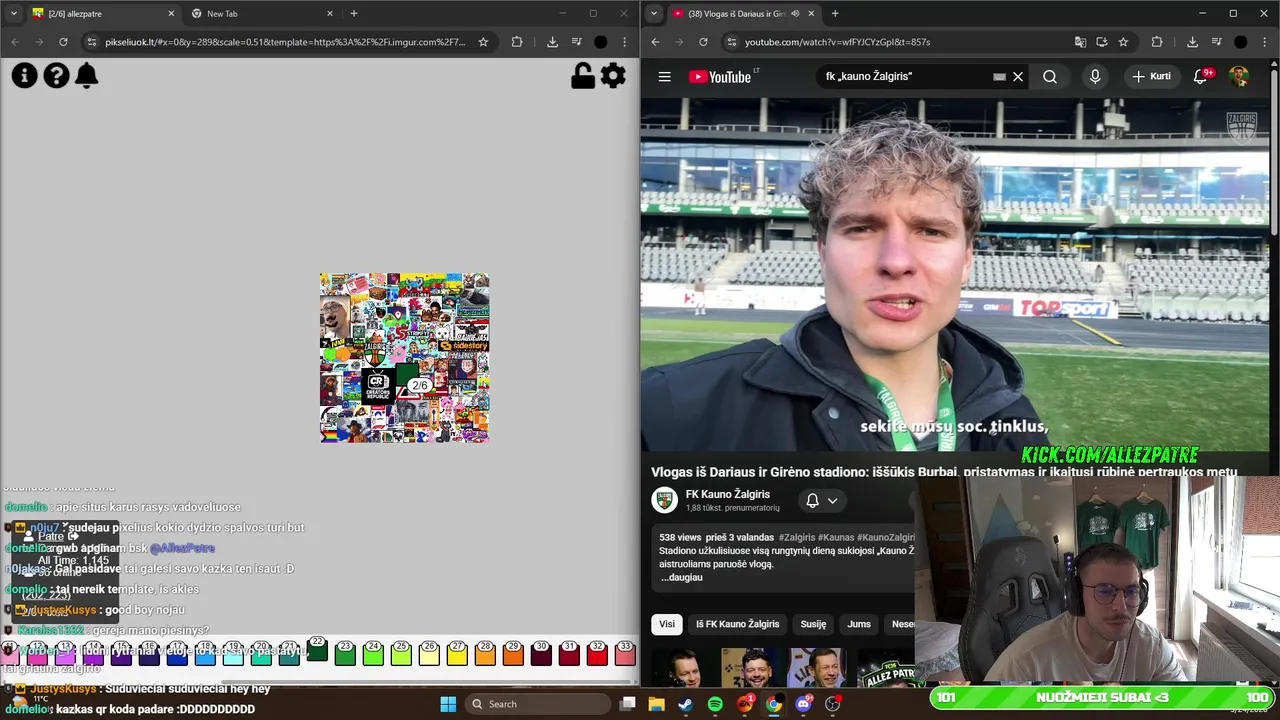Open extensions puzzle icon in left browser
The width and height of the screenshot is (1280, 720).
tap(517, 42)
